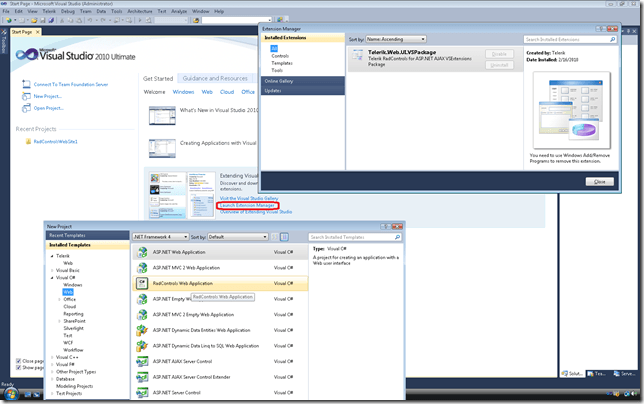Click the search magnifier in Extension Manager
The image size is (644, 404).
coord(612,39)
